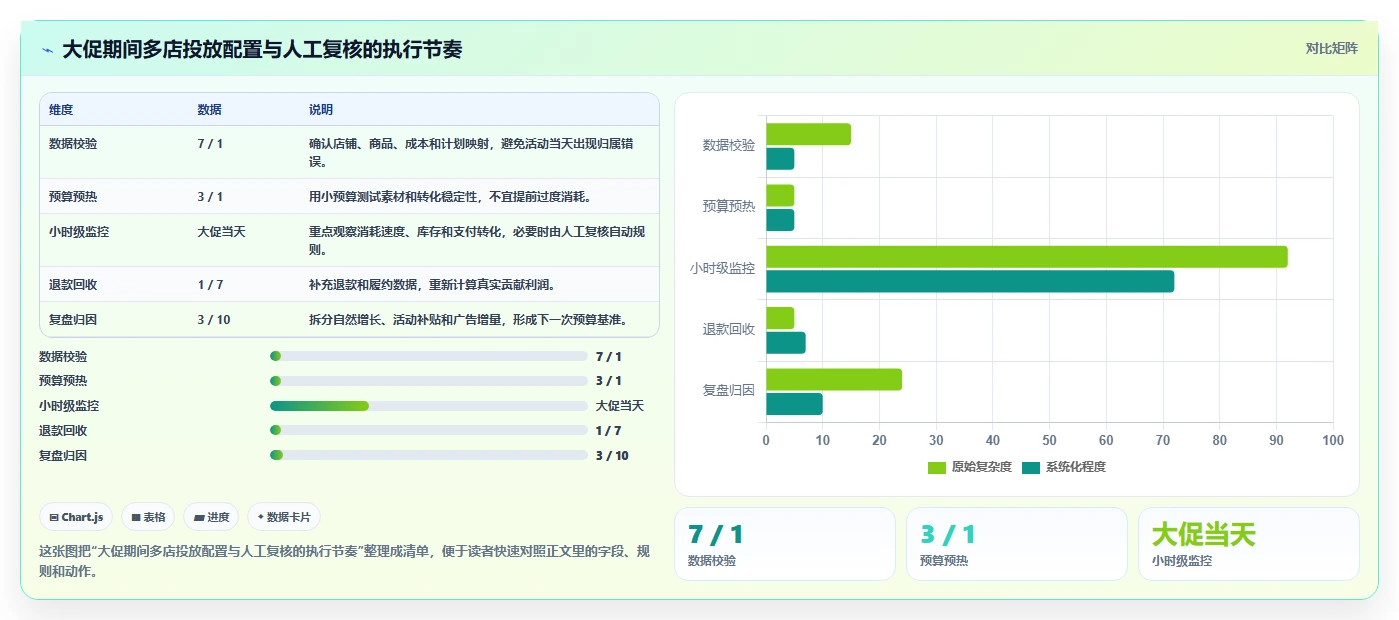Click the lightning icon beside the title

point(48,49)
